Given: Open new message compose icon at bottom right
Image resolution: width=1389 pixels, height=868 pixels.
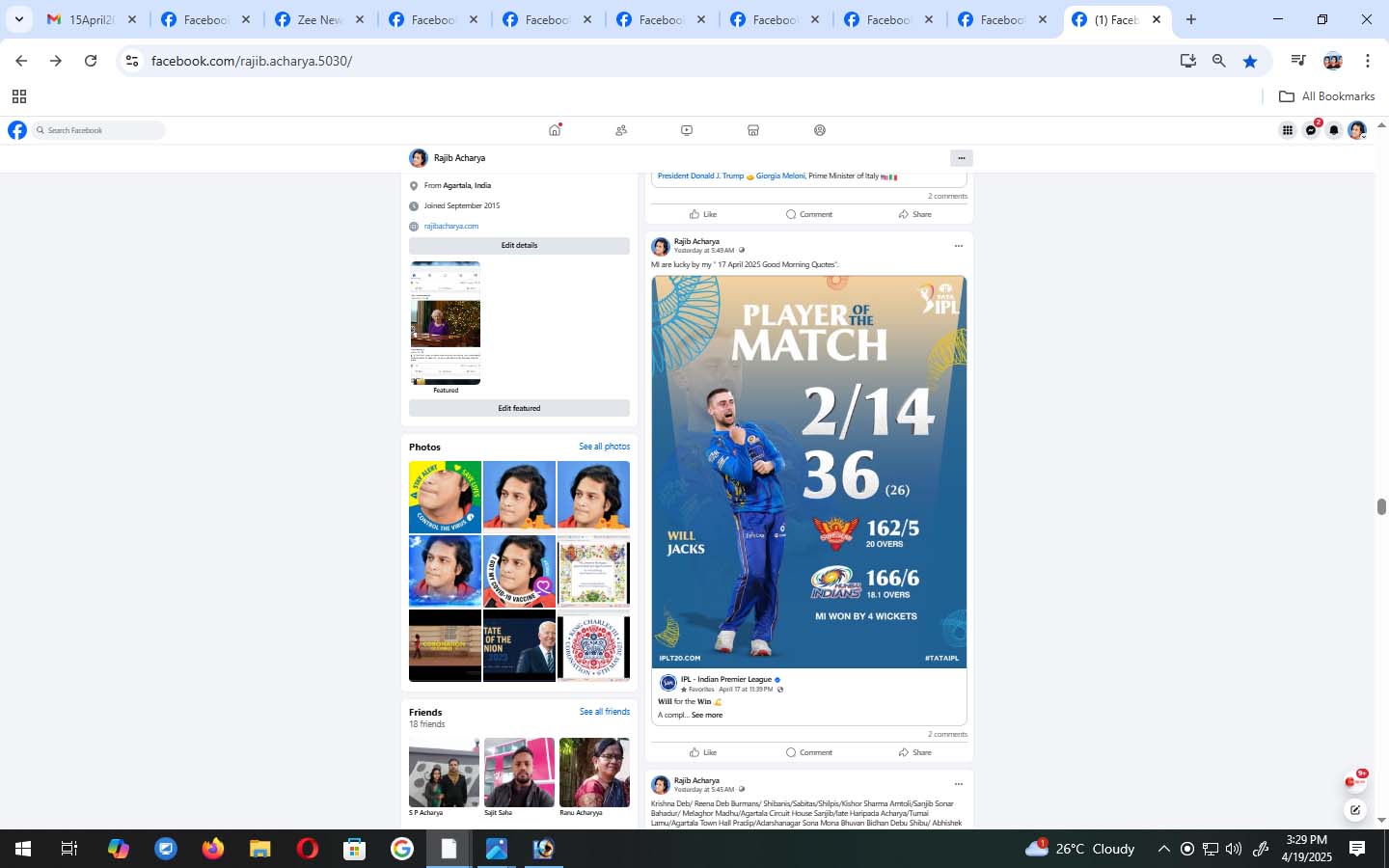Looking at the screenshot, I should [x=1355, y=810].
